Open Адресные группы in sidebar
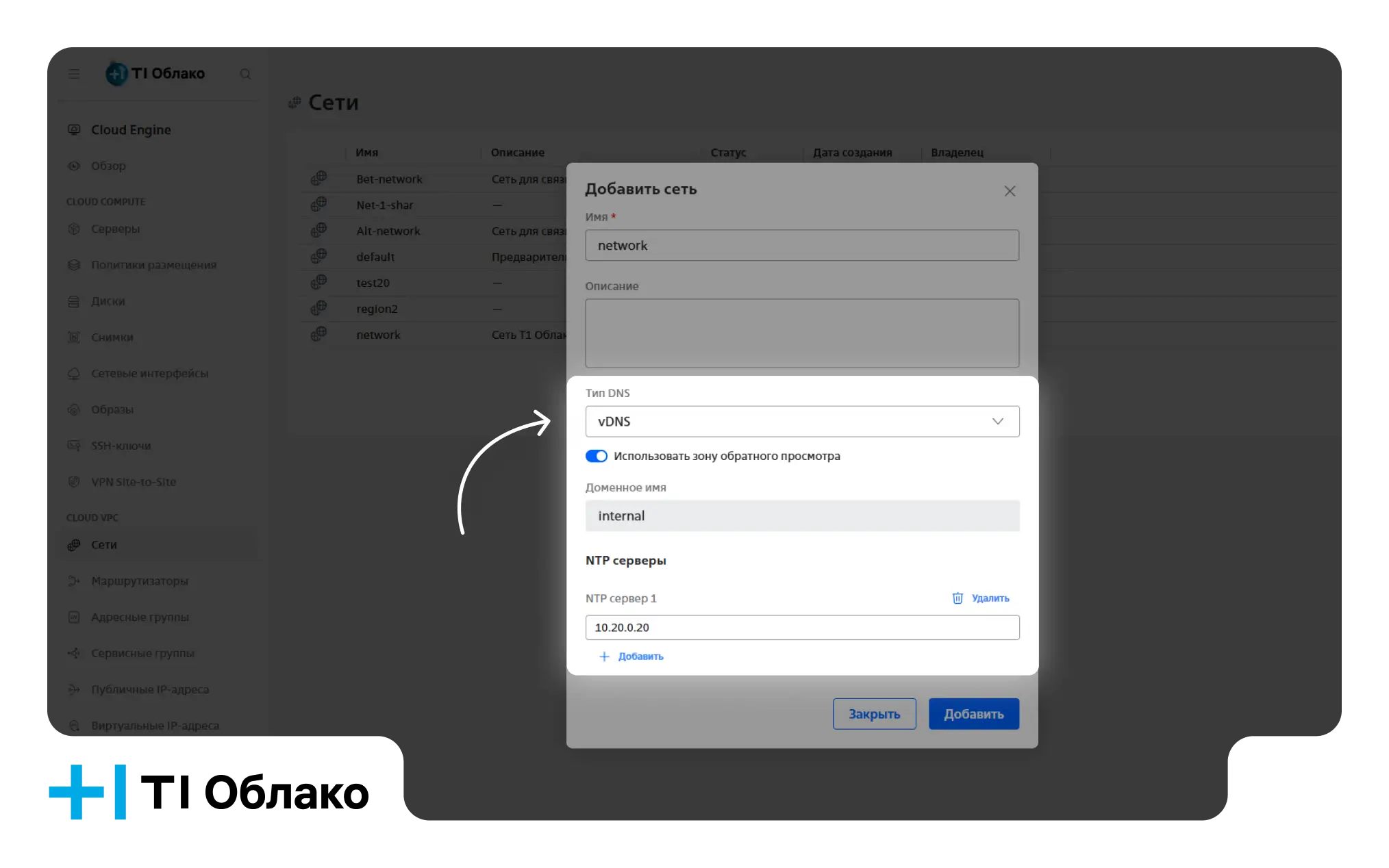This screenshot has height=868, width=1389. click(x=140, y=617)
